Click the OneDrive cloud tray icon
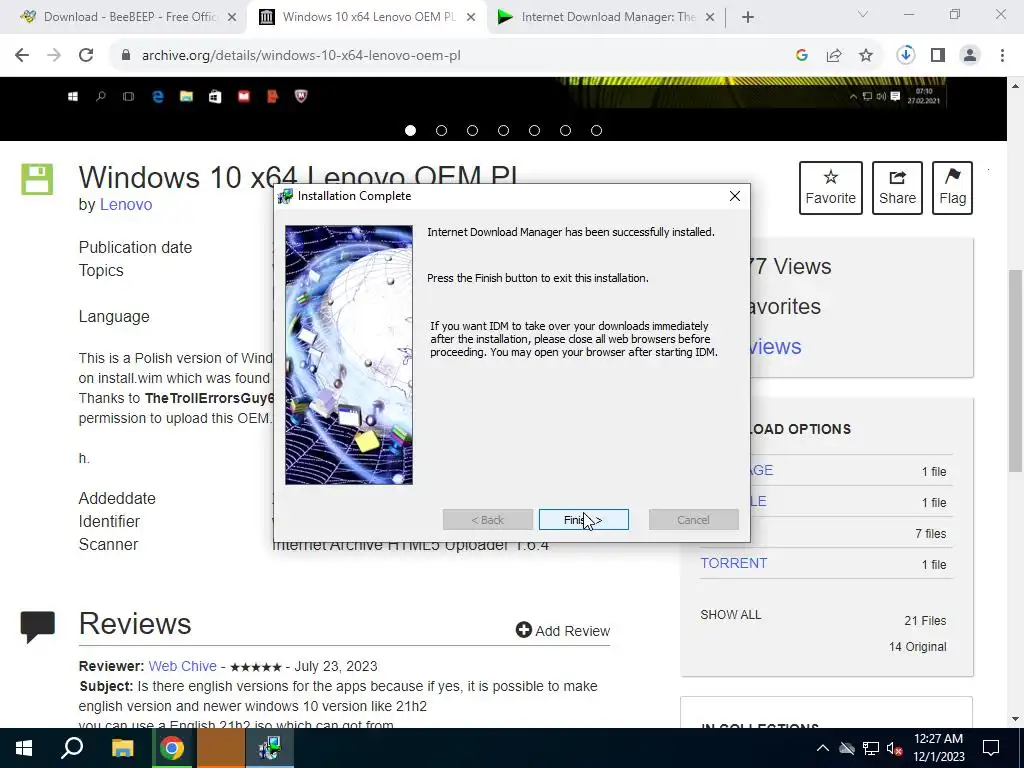The image size is (1024, 768). [847, 748]
